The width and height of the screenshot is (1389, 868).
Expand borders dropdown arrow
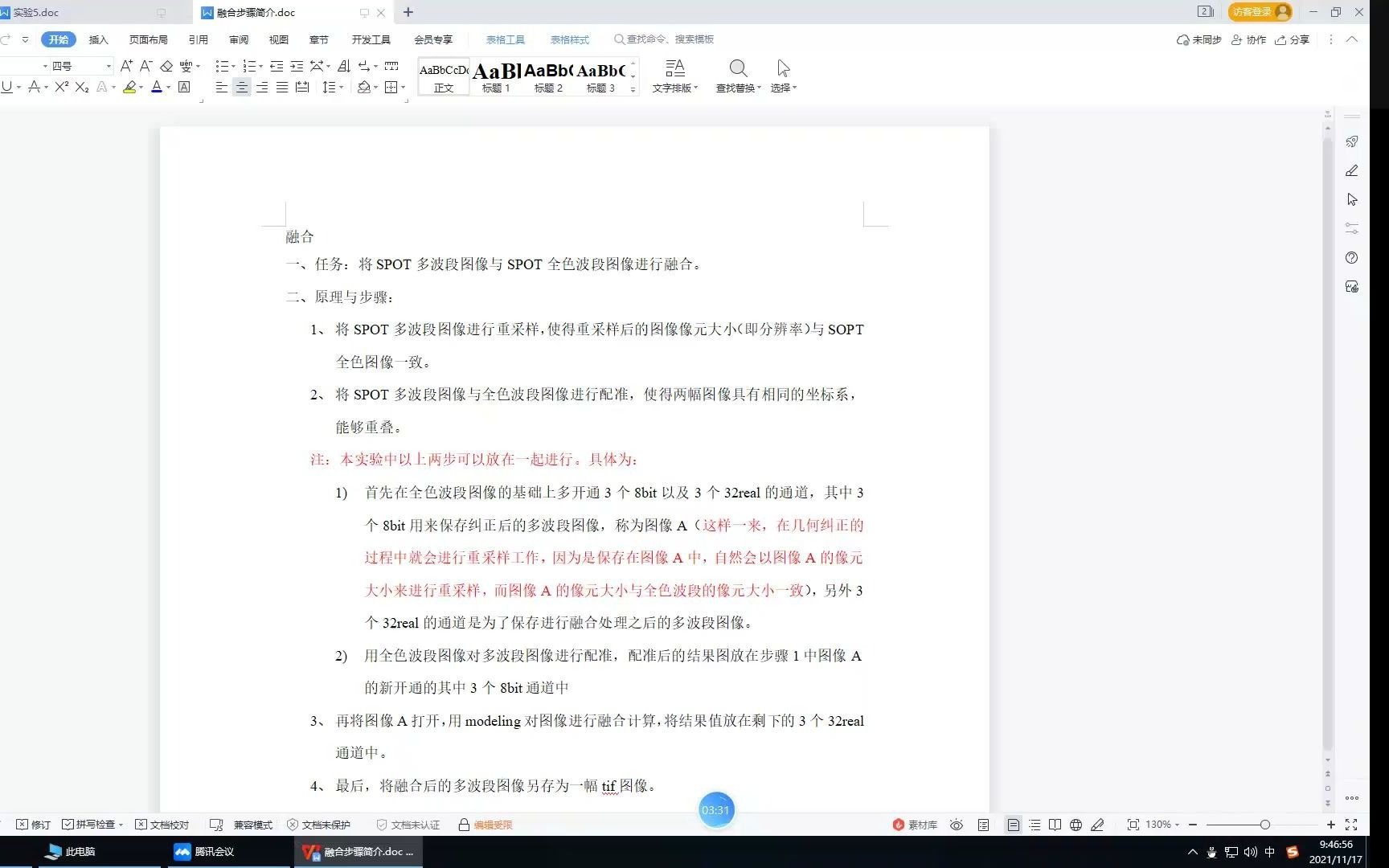pos(404,88)
